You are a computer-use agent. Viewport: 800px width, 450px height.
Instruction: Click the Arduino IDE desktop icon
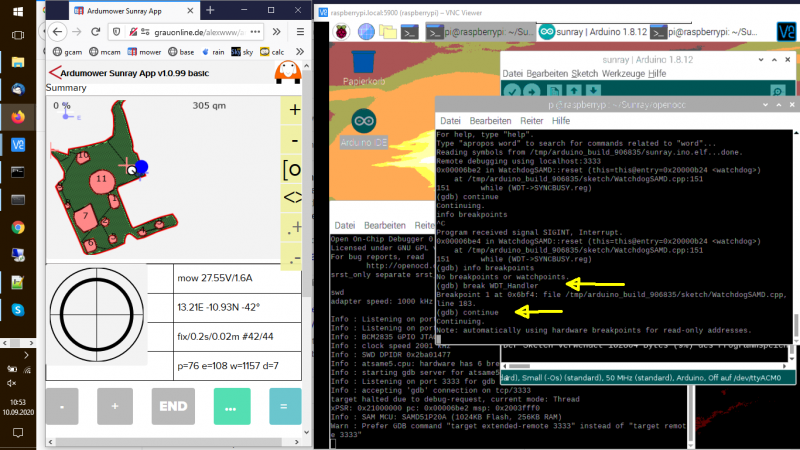(x=364, y=129)
